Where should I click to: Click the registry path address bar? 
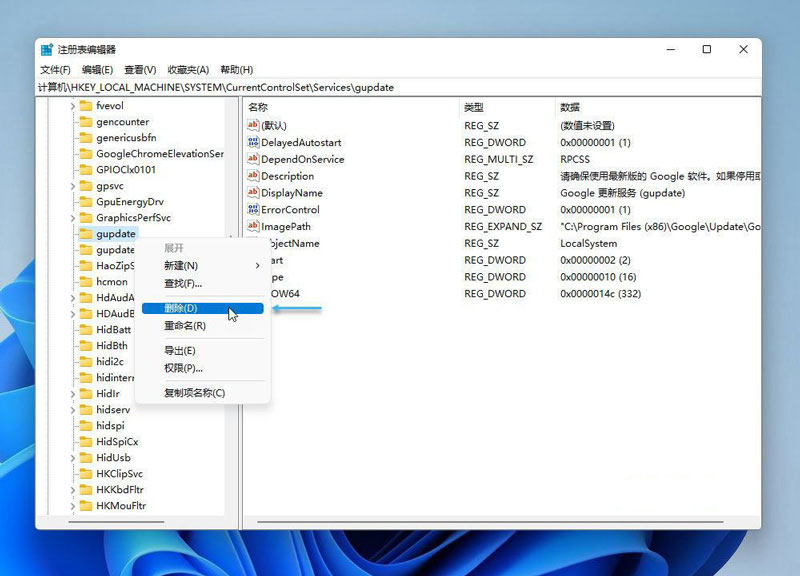[400, 87]
